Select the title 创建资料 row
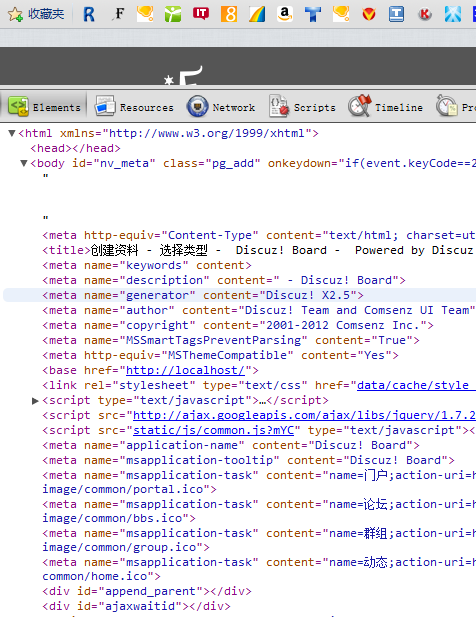 pos(259,250)
